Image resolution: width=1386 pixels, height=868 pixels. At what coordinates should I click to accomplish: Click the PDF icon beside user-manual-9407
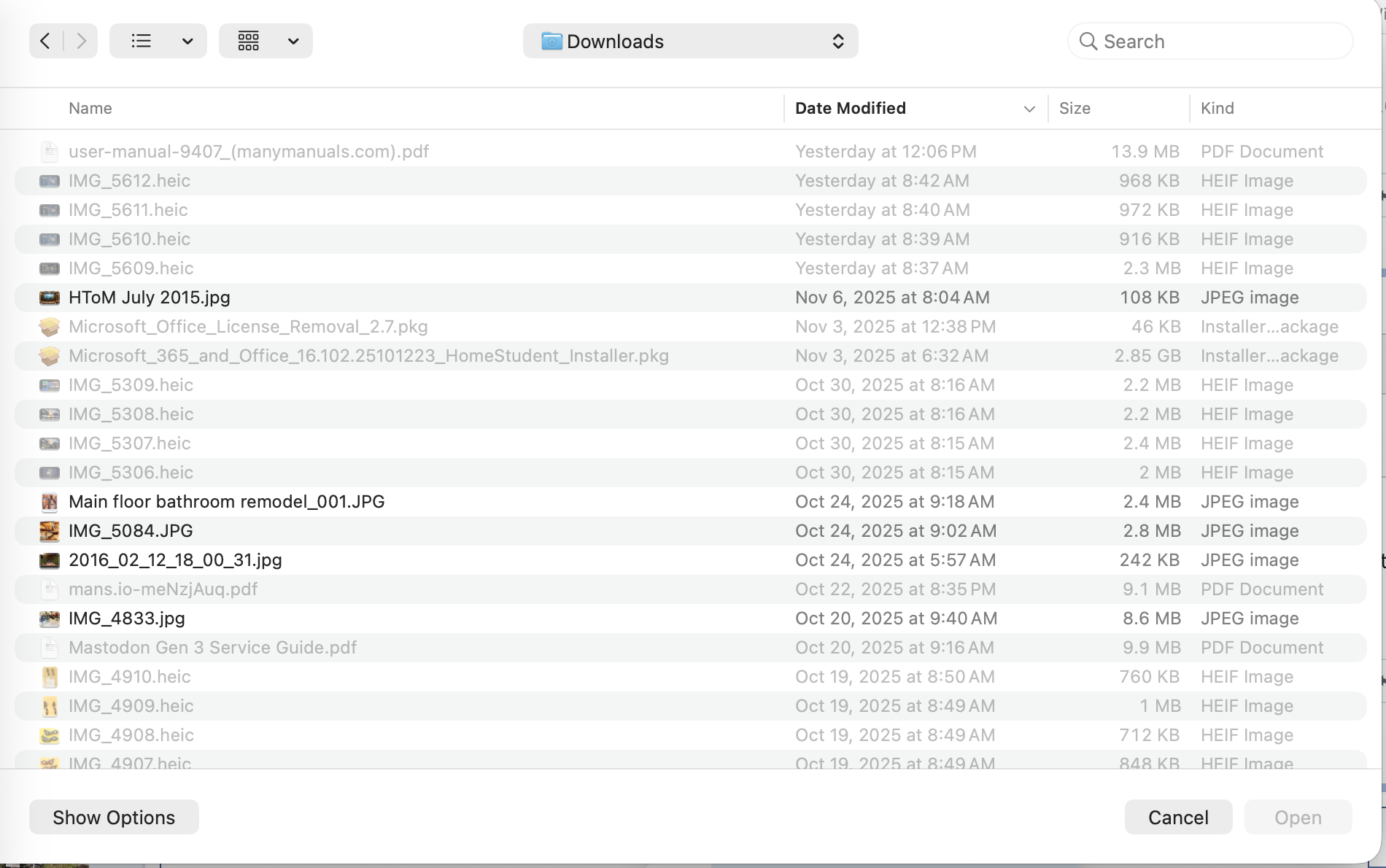(49, 151)
